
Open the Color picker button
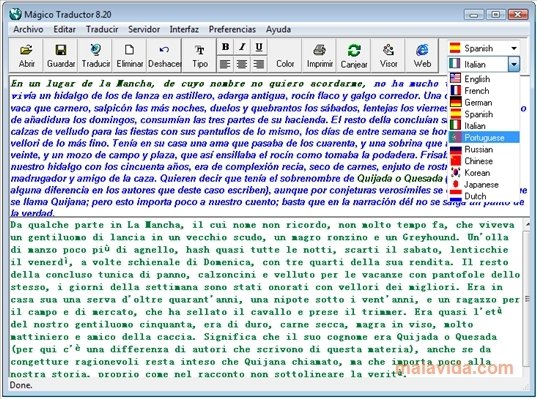click(x=285, y=55)
